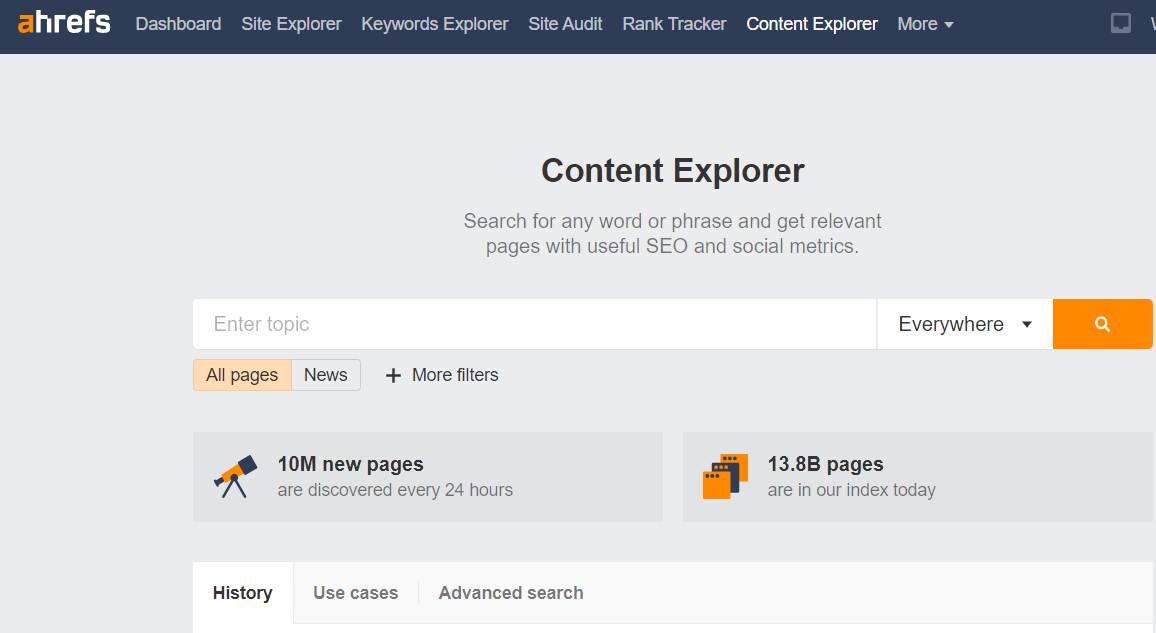Screen dimensions: 1156x633
Task: Click the Enter topic search field
Action: coord(535,324)
